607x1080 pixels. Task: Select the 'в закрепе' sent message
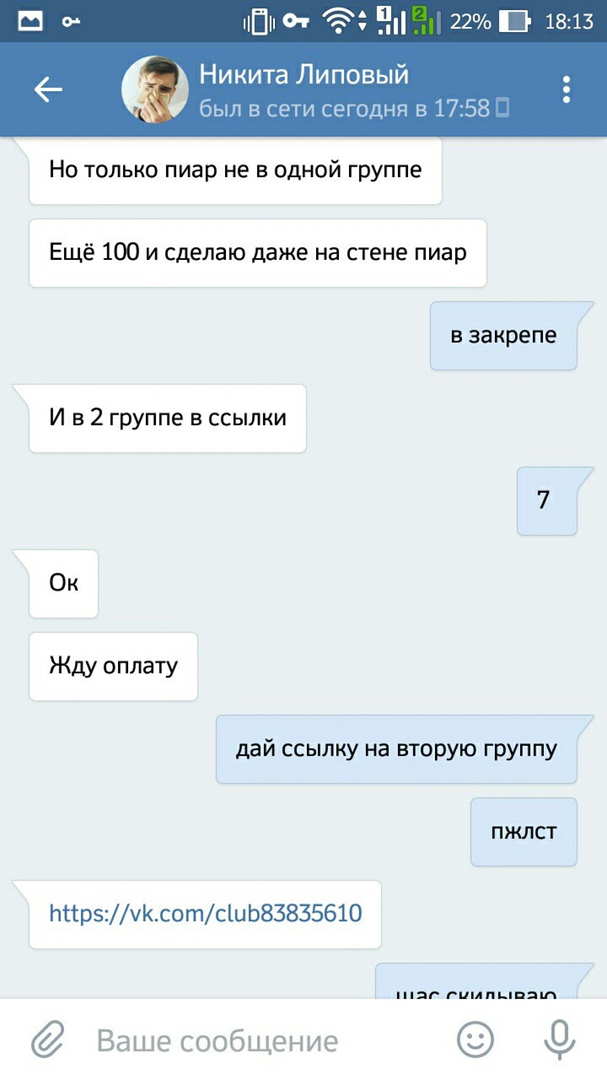click(504, 335)
